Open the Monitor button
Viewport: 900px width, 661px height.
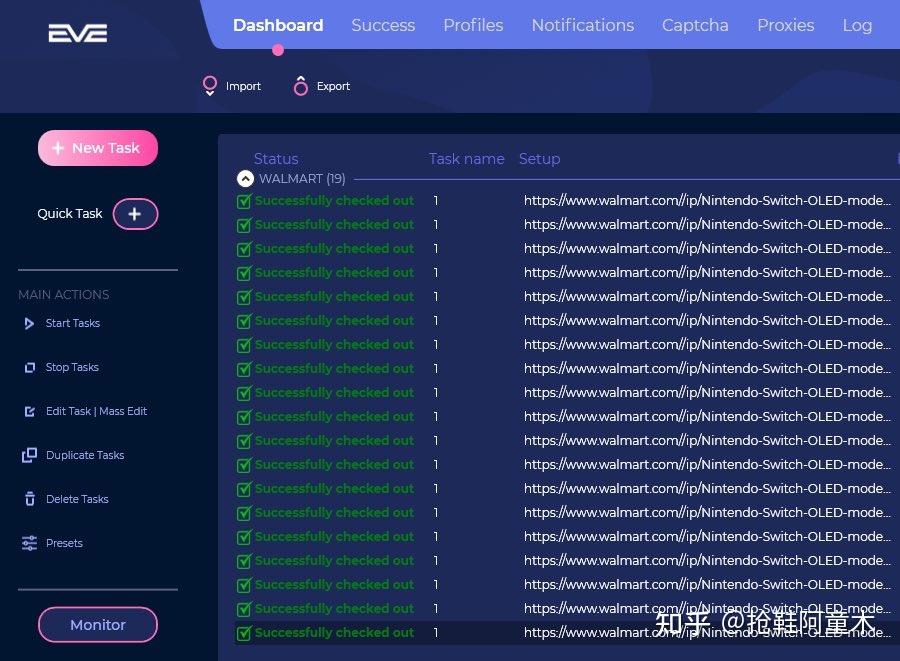98,625
